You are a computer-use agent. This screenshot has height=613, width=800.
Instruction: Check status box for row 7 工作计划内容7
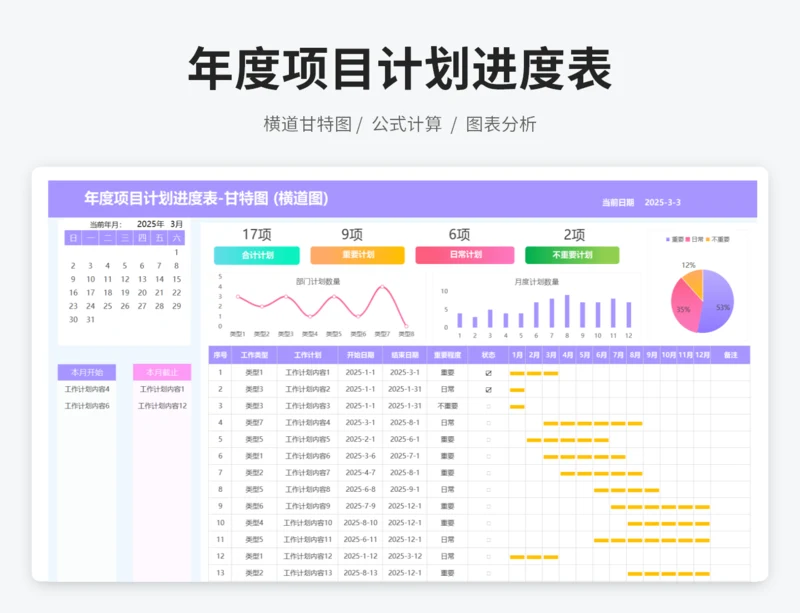coord(488,473)
